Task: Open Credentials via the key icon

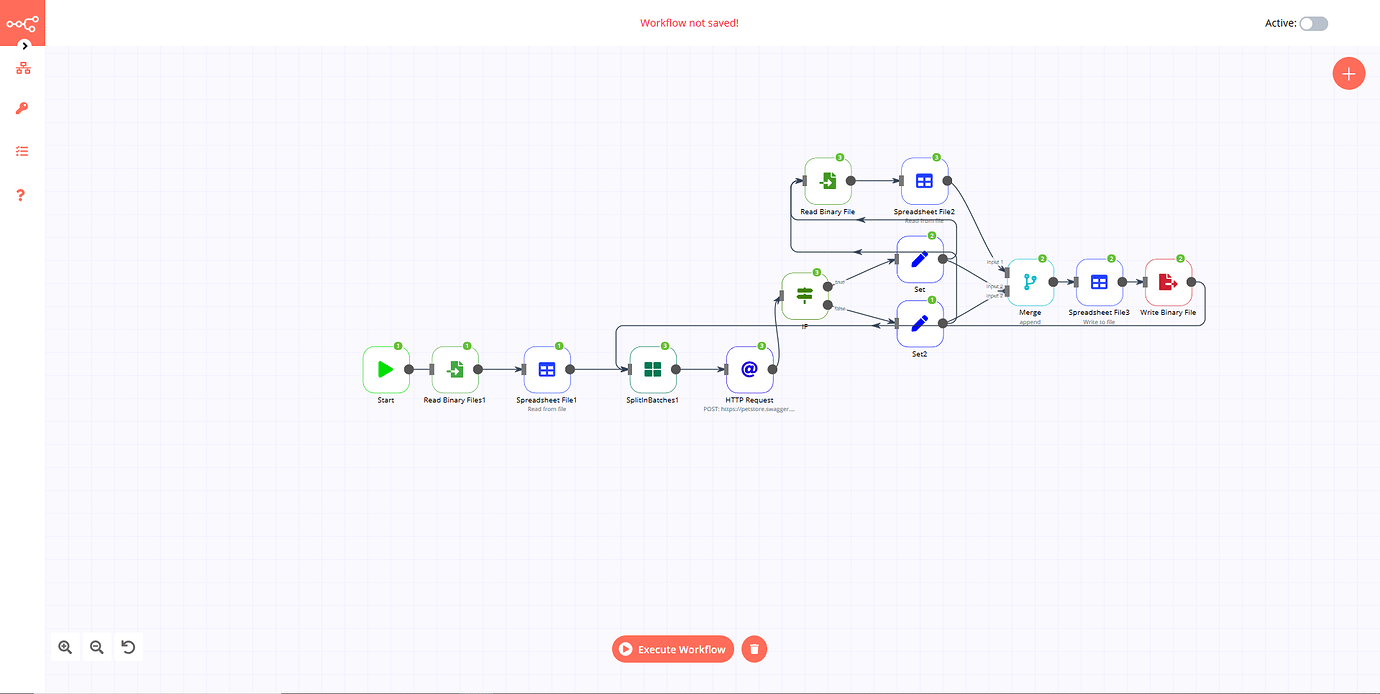Action: tap(21, 108)
